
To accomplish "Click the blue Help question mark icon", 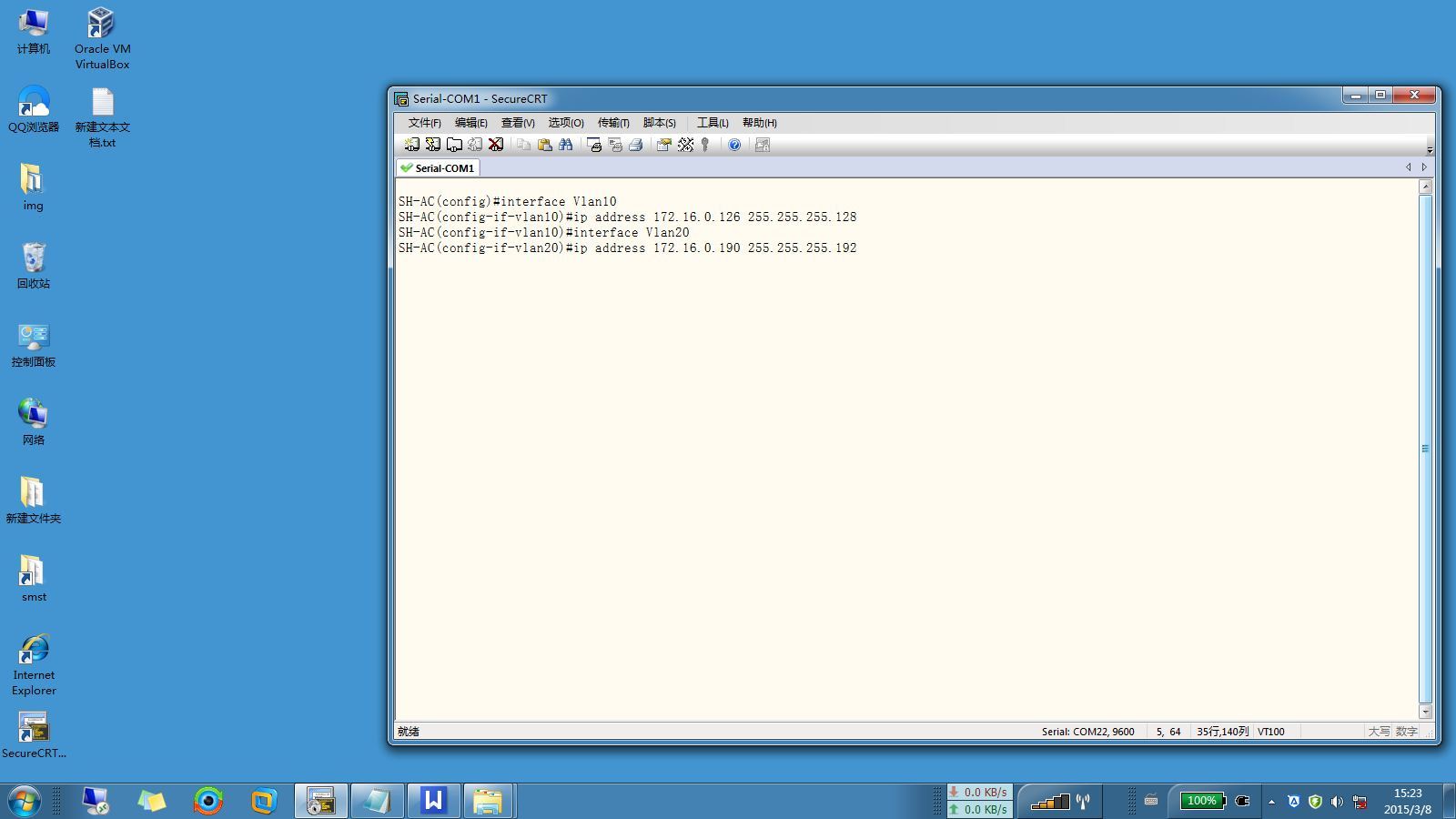I will click(734, 145).
